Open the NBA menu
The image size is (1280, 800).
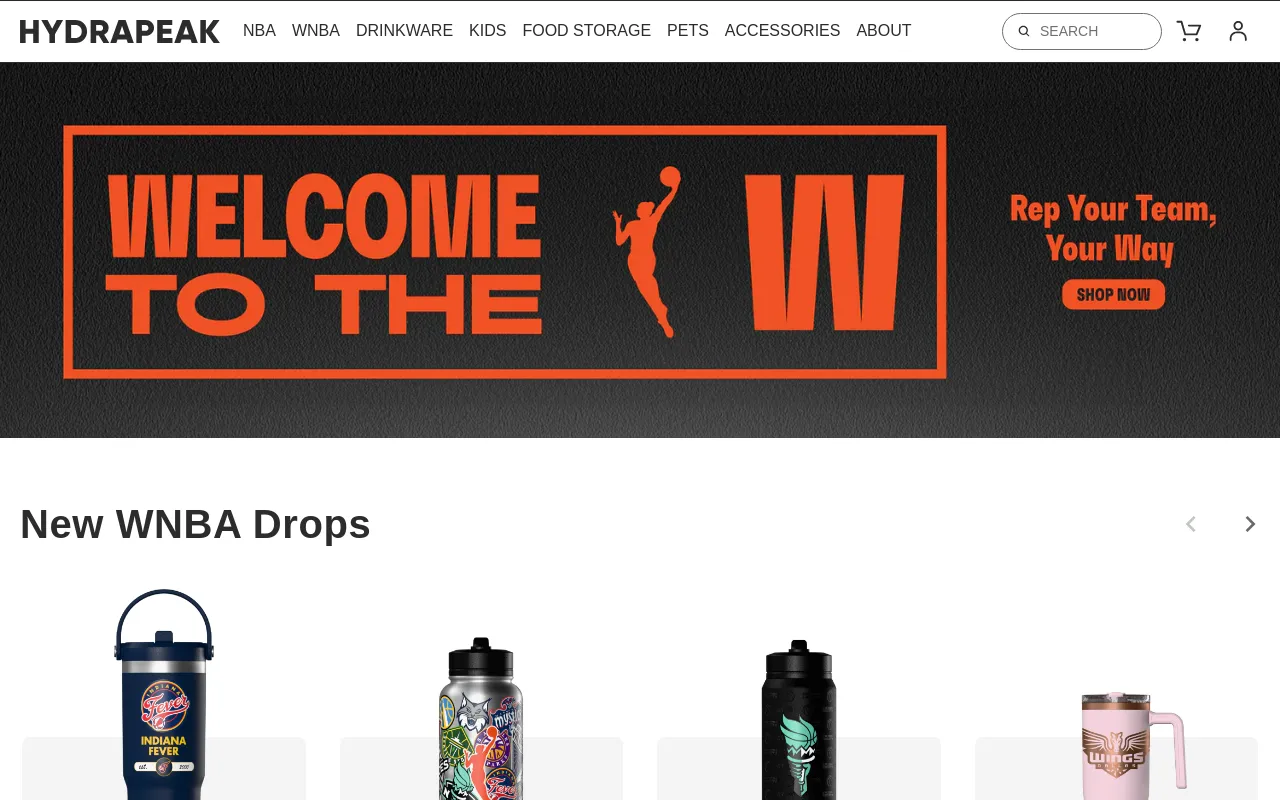(x=259, y=31)
